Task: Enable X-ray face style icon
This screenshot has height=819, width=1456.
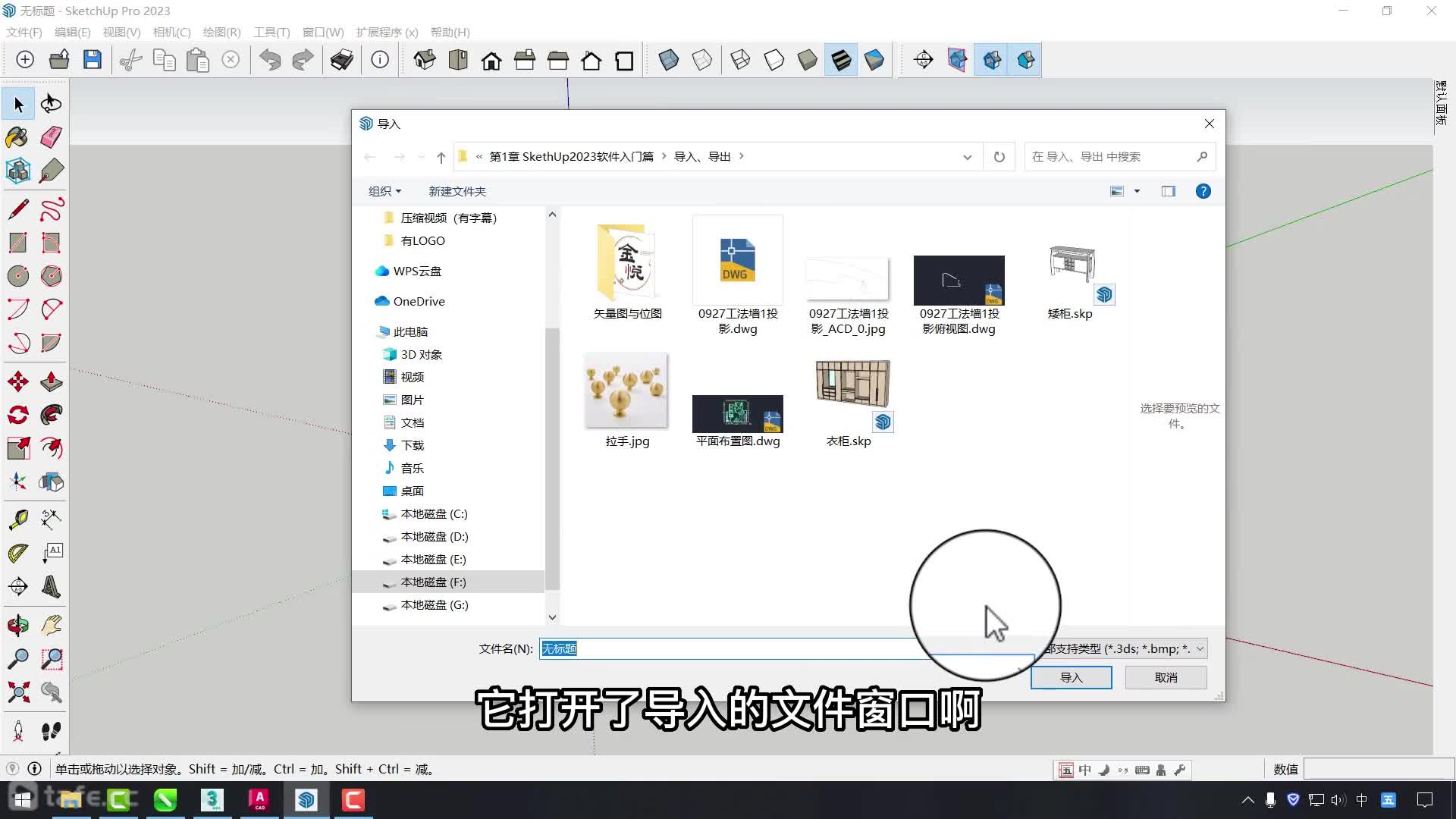Action: coord(669,60)
